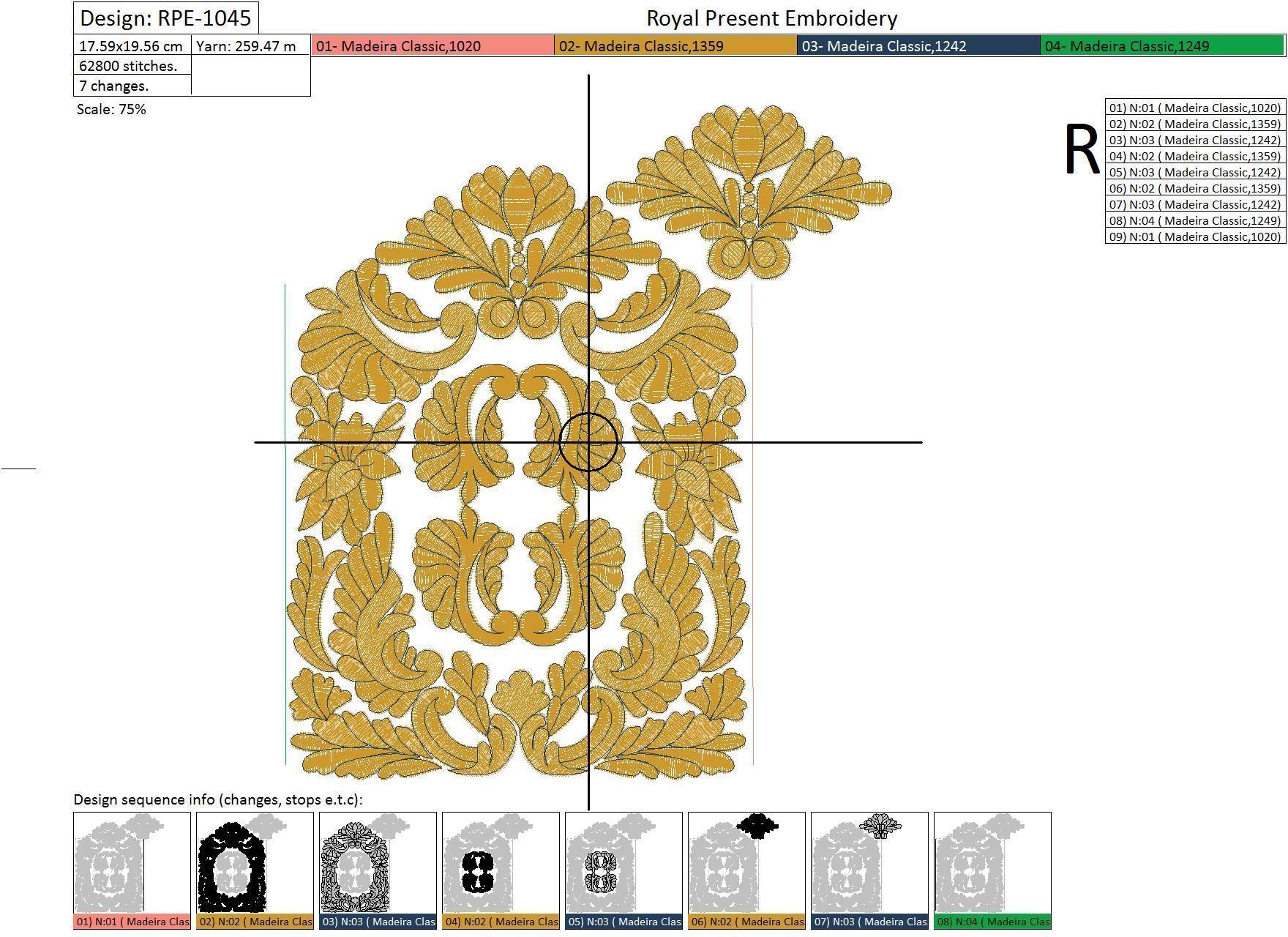1288x937 pixels.
Task: Click the pink caption under thumbnail 01
Action: pyautogui.click(x=132, y=922)
